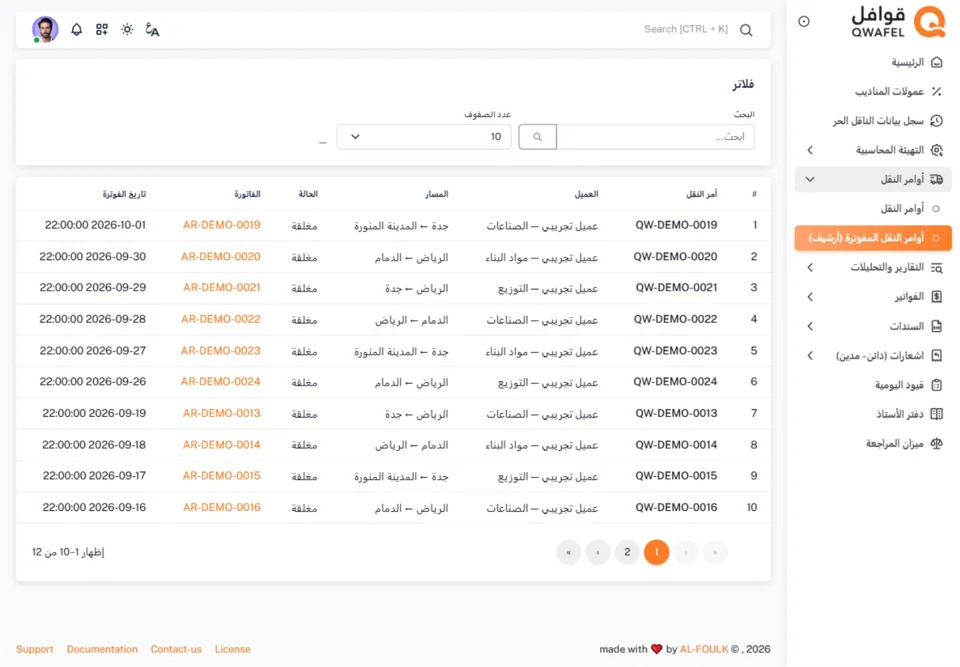Image resolution: width=960 pixels, height=667 pixels.
Task: Click the scales icon for ميزان المراجعة
Action: click(936, 443)
